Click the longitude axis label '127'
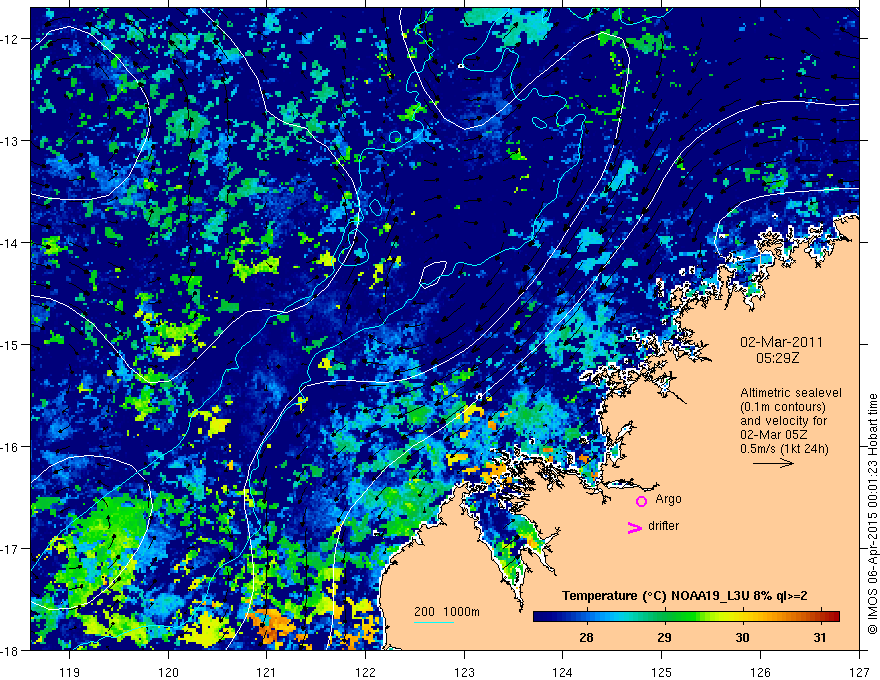Image resolution: width=880 pixels, height=680 pixels. 859,672
